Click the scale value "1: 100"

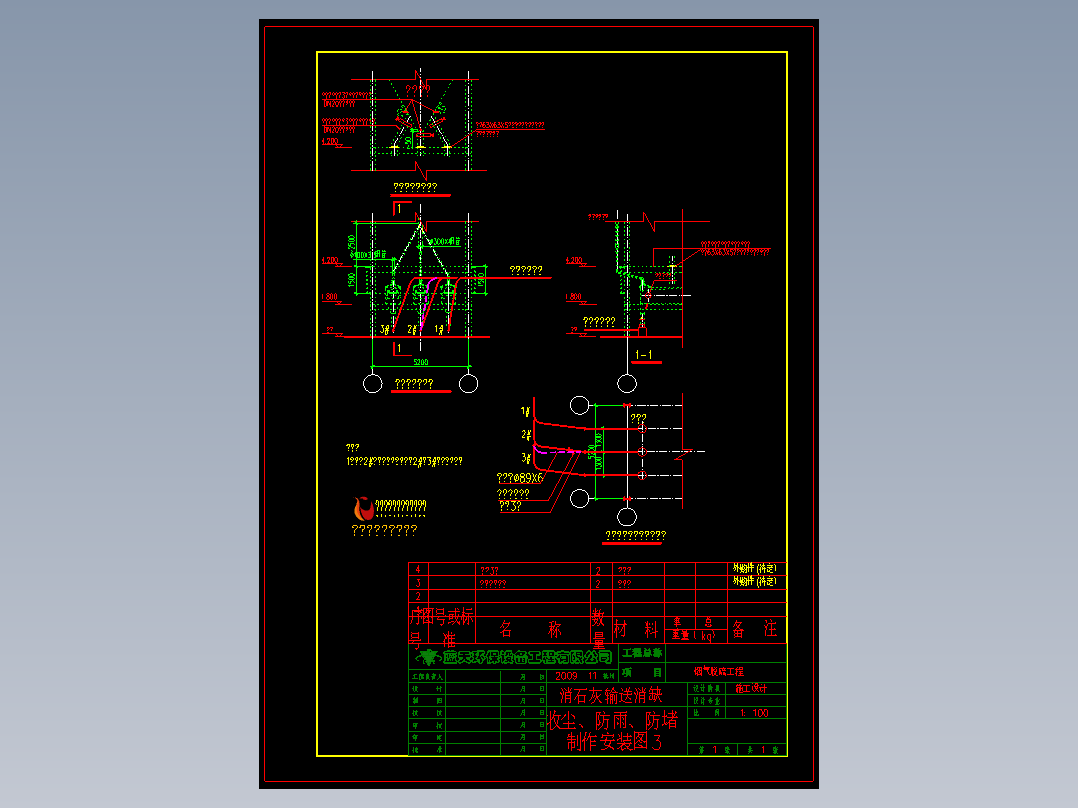754,713
